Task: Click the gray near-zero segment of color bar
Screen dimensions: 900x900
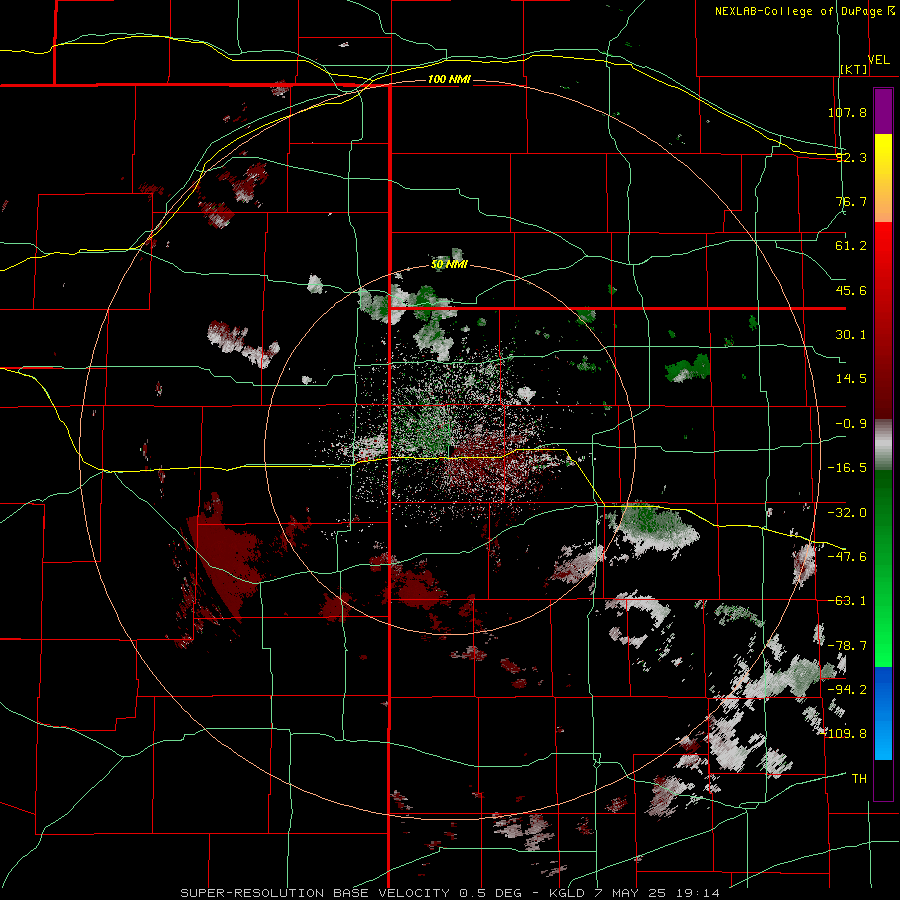Action: click(883, 445)
